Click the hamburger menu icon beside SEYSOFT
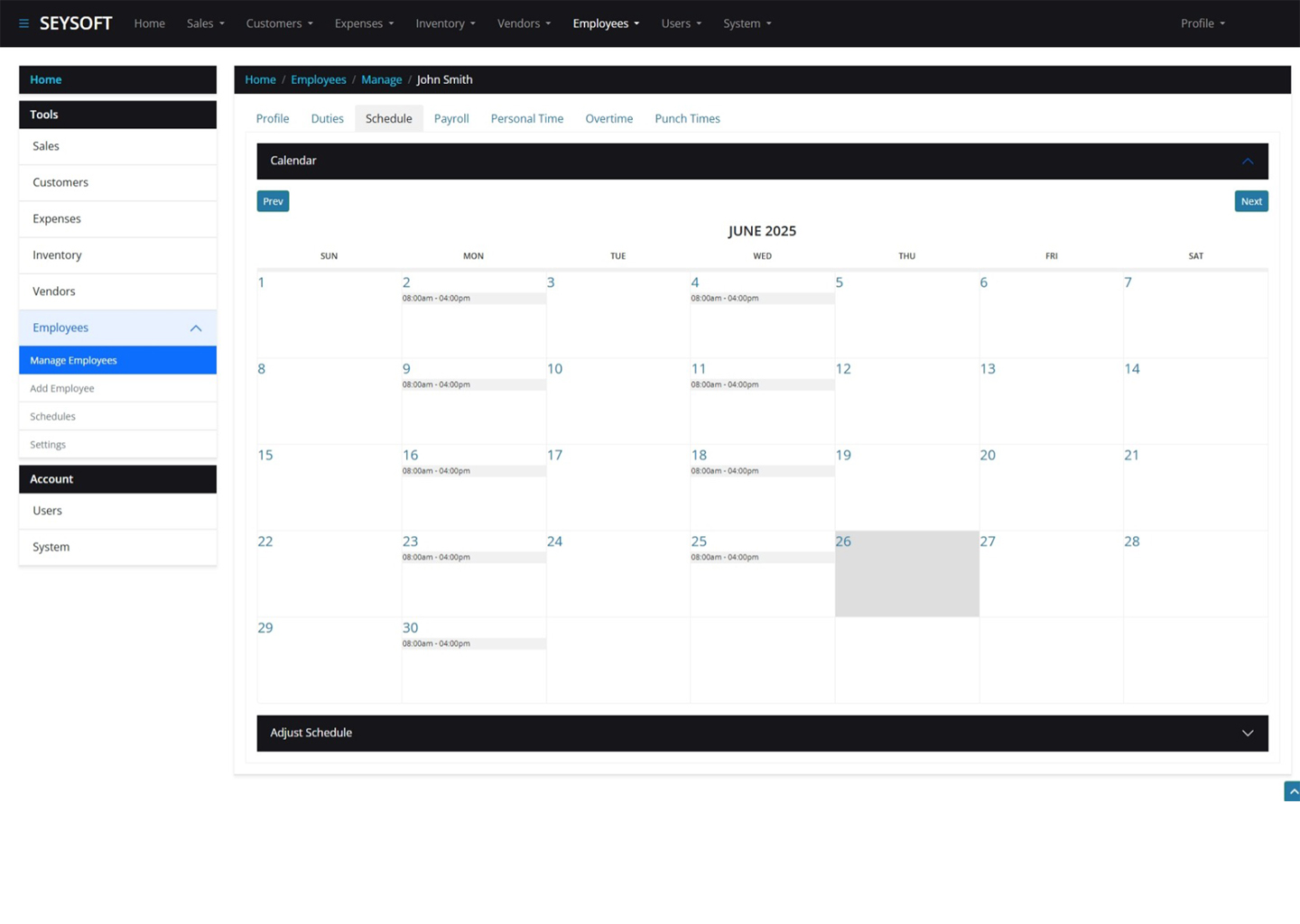 pos(23,23)
